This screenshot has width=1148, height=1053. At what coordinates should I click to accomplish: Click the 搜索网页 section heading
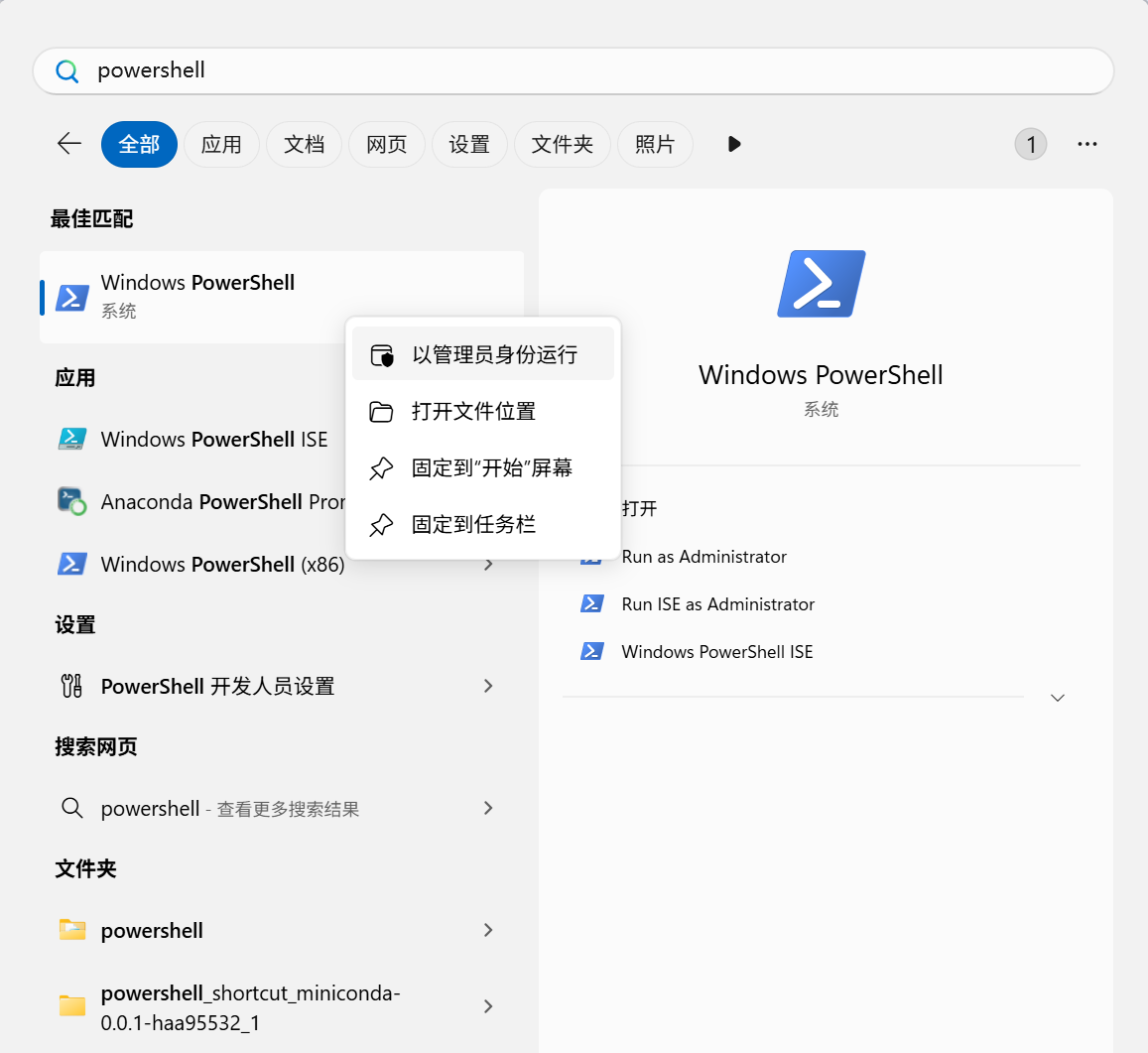[x=96, y=746]
